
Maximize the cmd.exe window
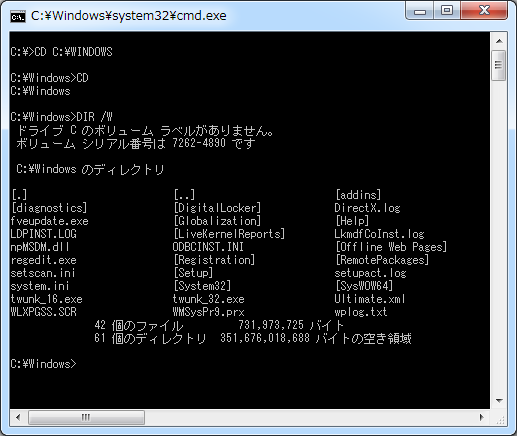[x=447, y=11]
